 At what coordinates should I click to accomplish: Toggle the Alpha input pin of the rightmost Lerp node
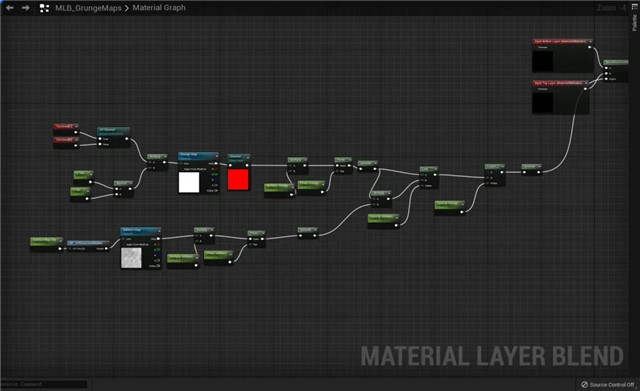point(487,183)
